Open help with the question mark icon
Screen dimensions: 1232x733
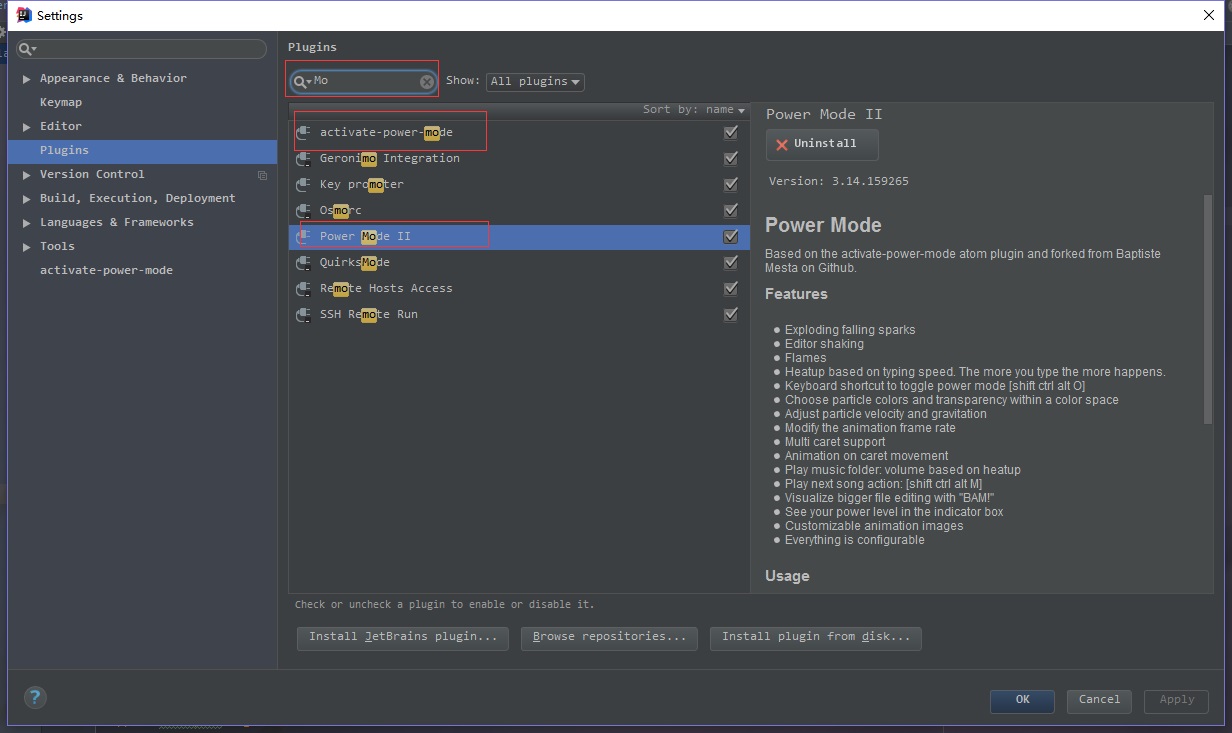(x=35, y=698)
